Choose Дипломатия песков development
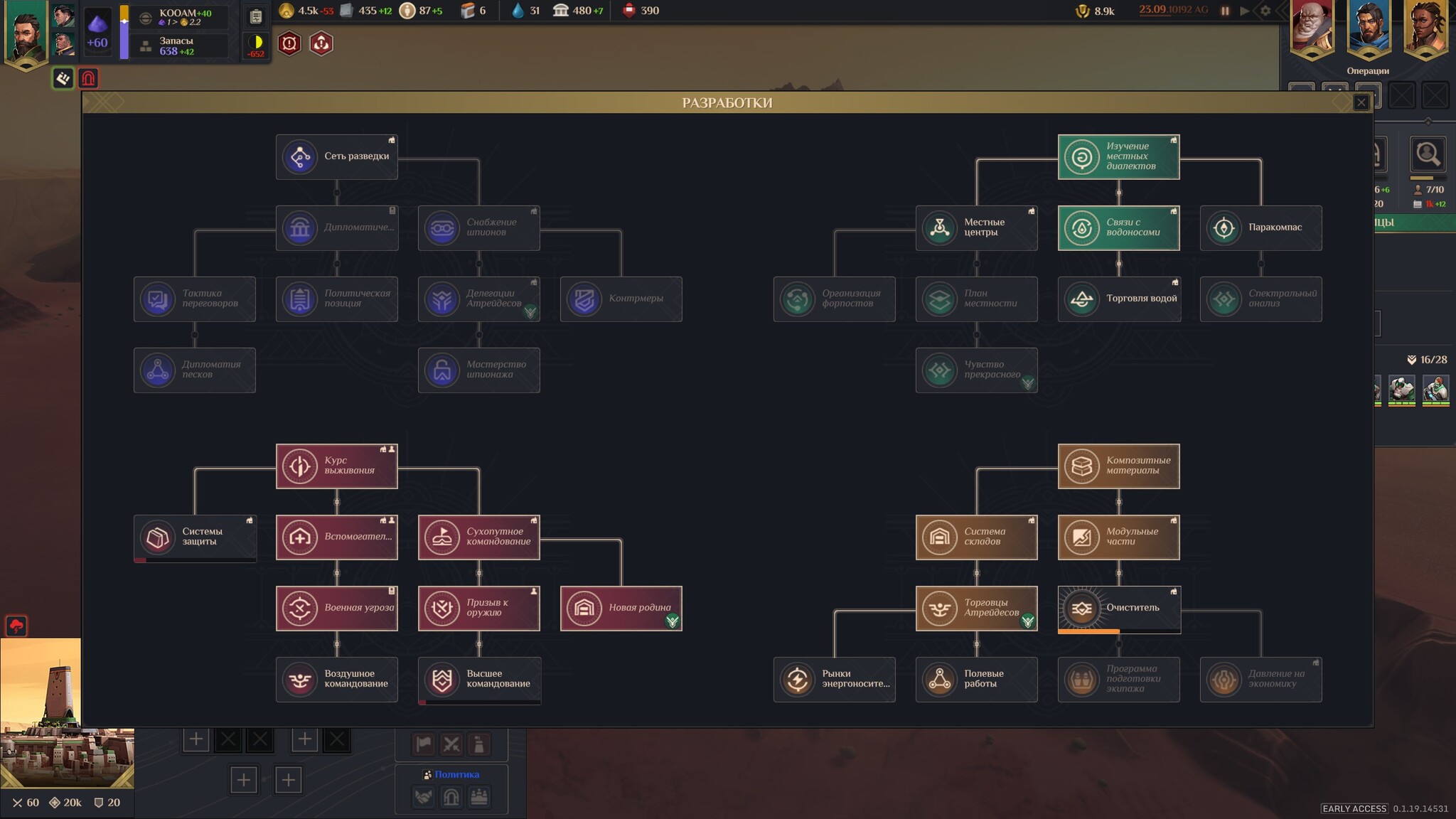The image size is (1456, 819). pos(194,370)
